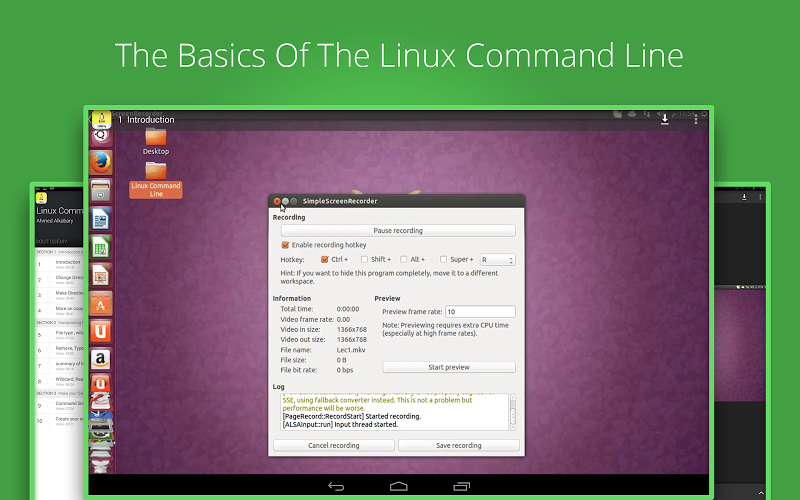Screen dimensions: 800x500
Task: Click the Total time value 0:00:00
Action: [x=348, y=309]
